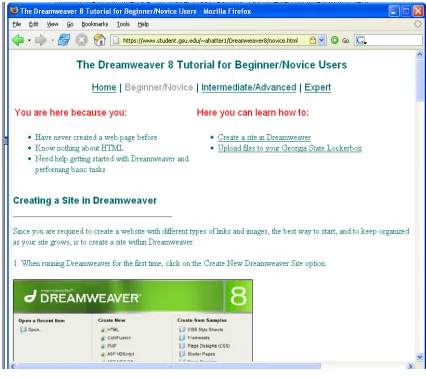This screenshot has width=426, height=377.
Task: Click 'Have never created a web page before' bullet
Action: point(96,137)
